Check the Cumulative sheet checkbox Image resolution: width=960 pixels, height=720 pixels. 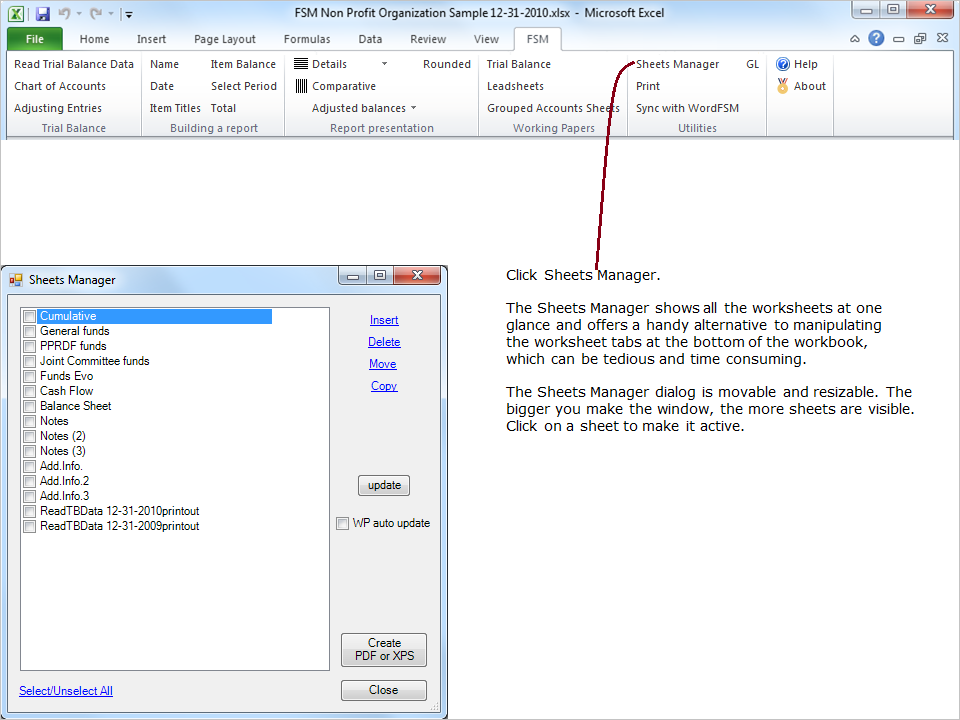pos(30,317)
